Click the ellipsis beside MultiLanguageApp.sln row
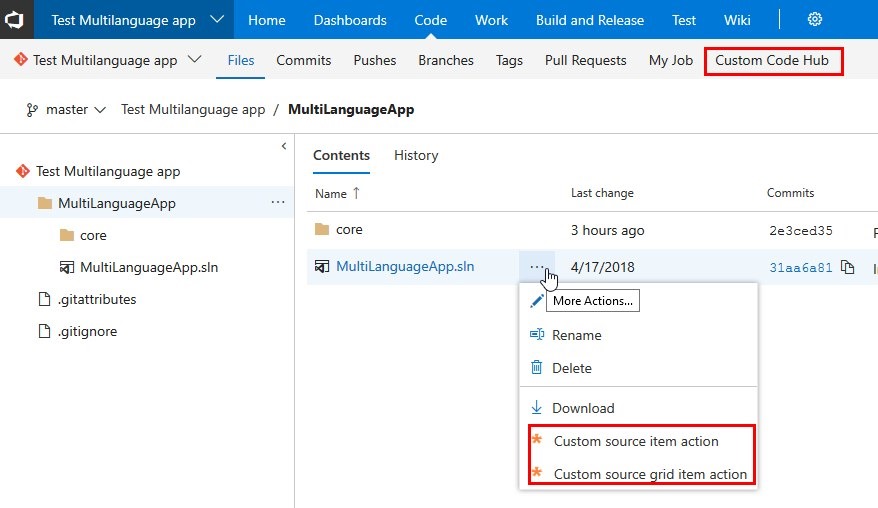Screen dimensions: 878x508 537,267
